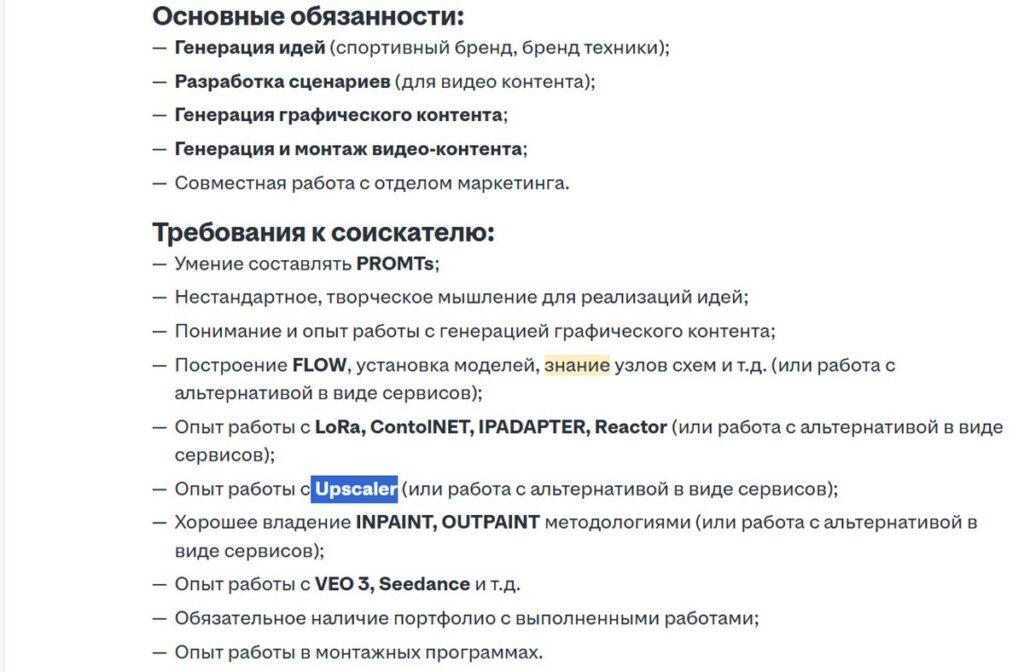The height and width of the screenshot is (672, 1024).
Task: Click the bold word OUTPAINT
Action: point(490,522)
